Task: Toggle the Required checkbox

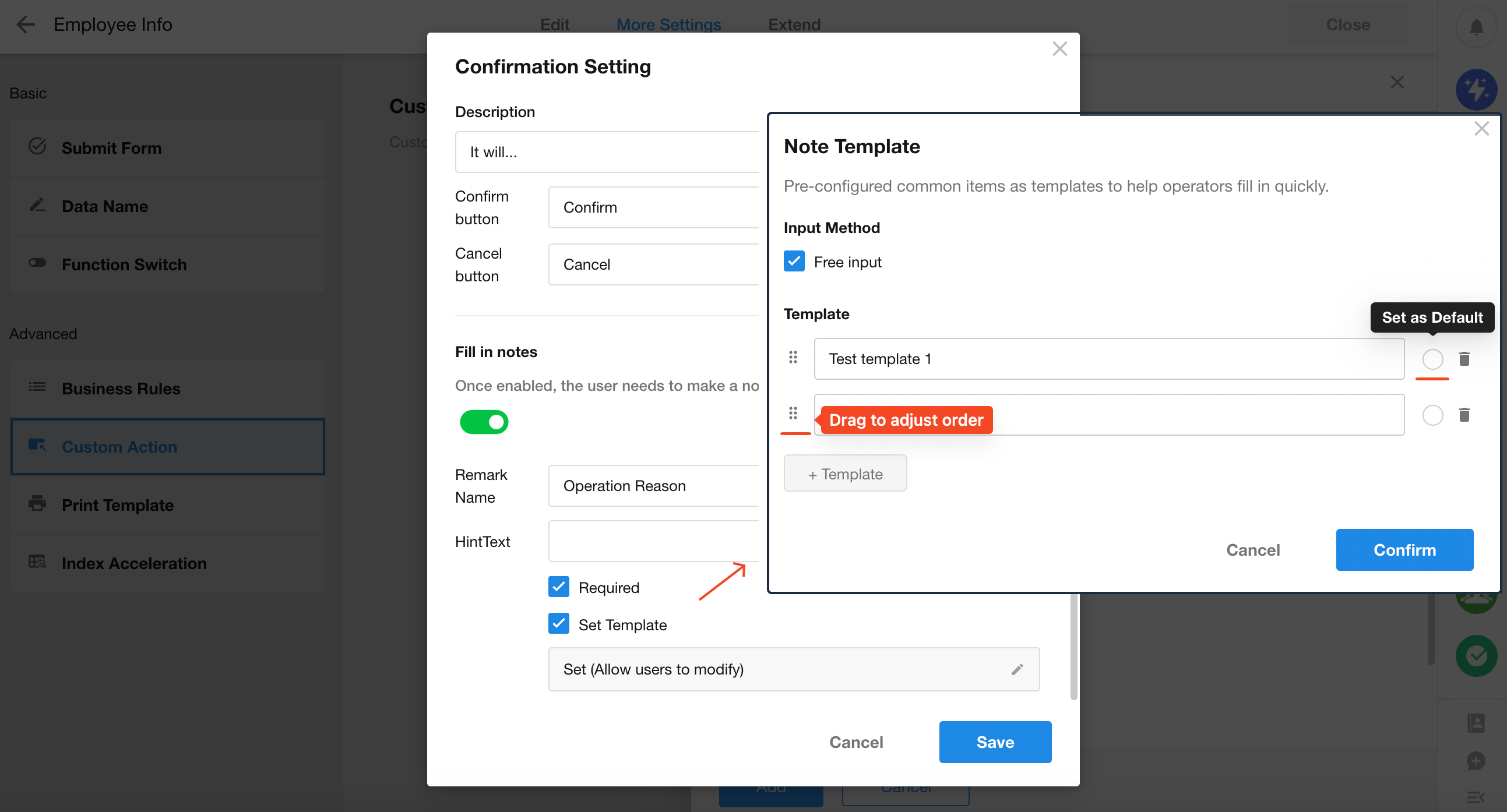Action: 559,587
